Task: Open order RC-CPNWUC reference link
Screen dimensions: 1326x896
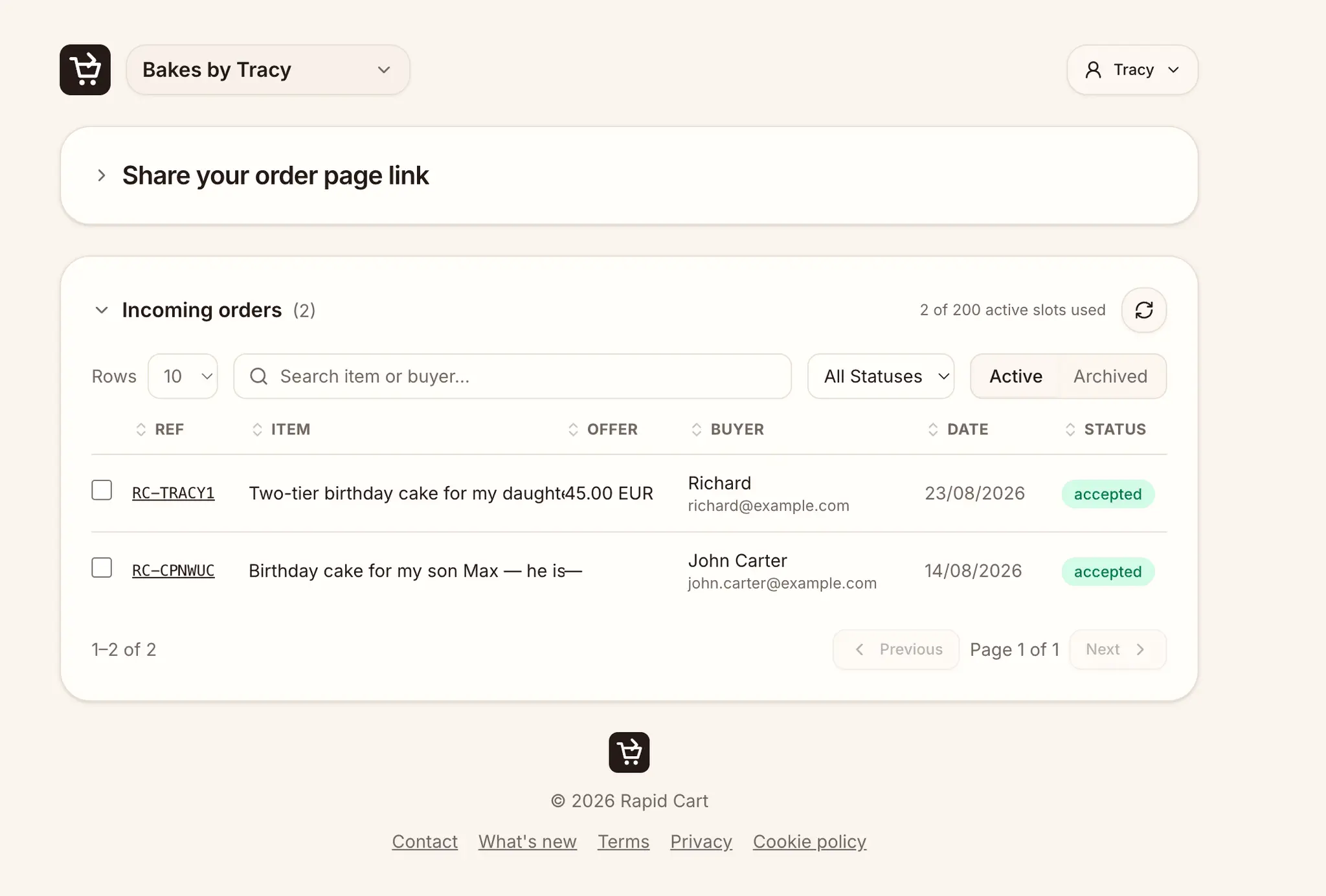Action: click(174, 571)
